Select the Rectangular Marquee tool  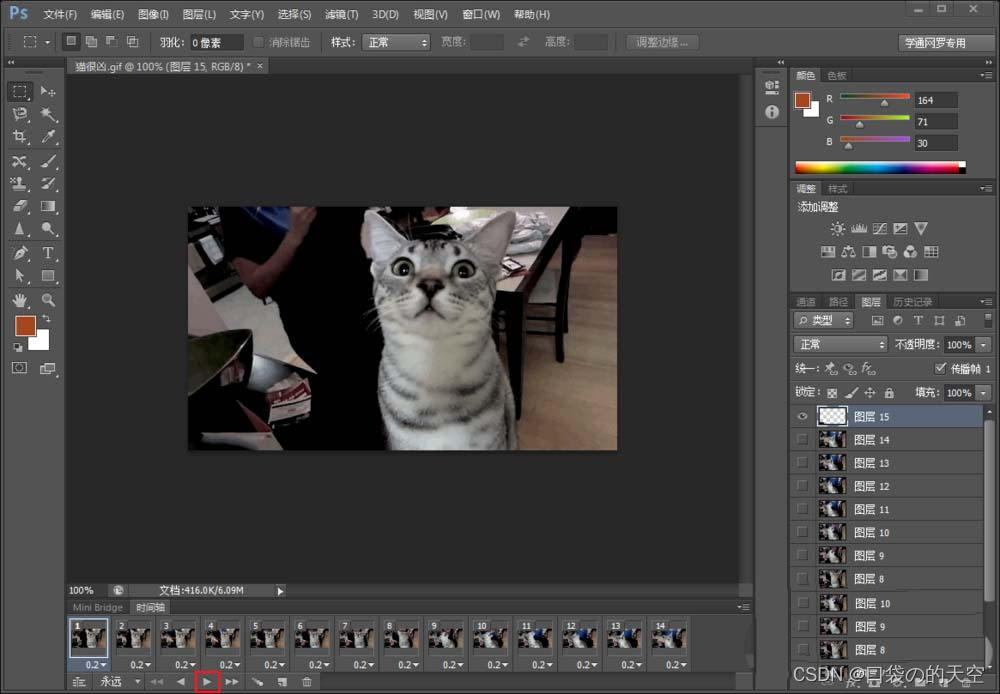coord(20,91)
